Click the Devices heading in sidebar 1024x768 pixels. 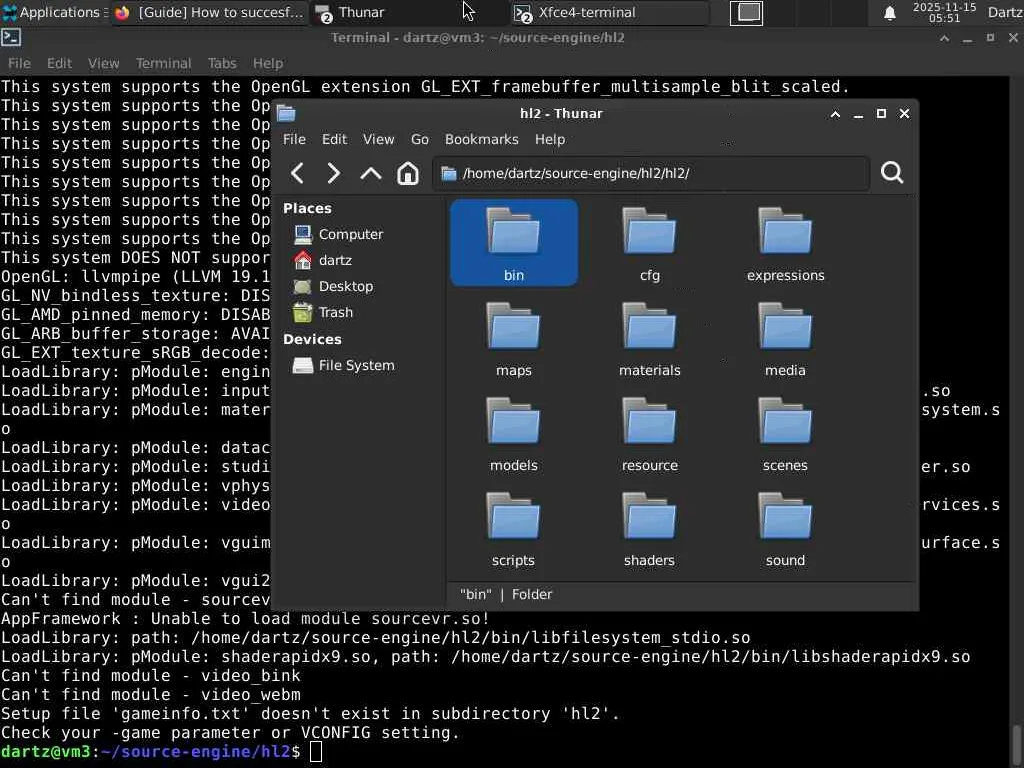(x=312, y=339)
